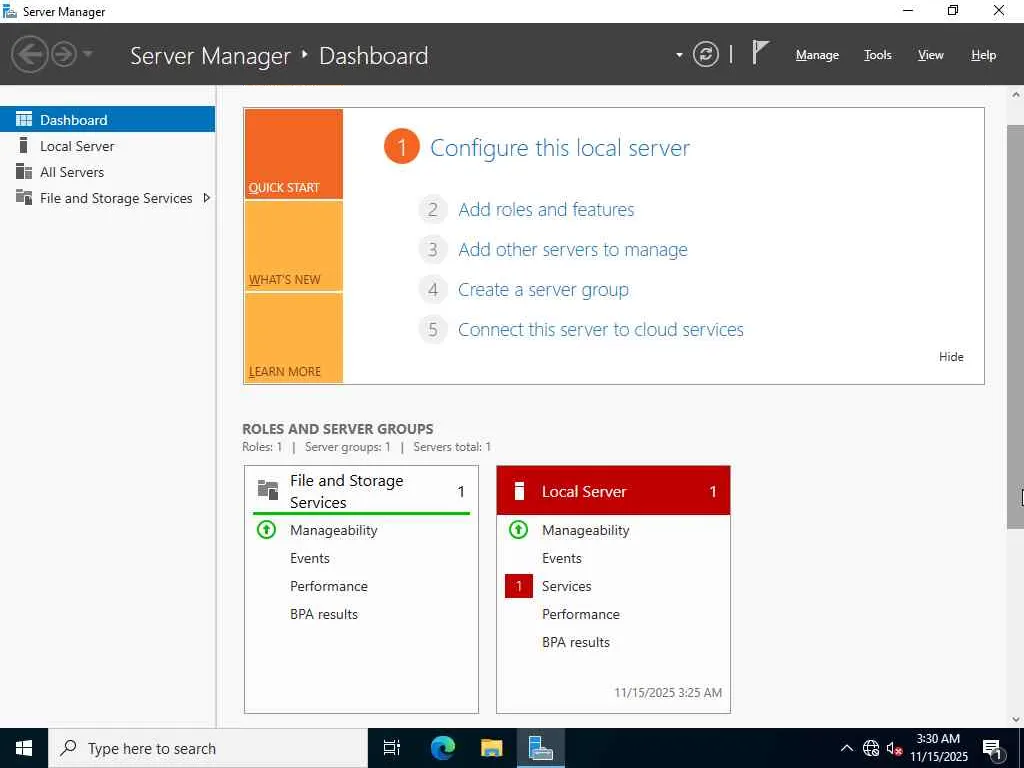Viewport: 1024px width, 768px height.
Task: Click the back navigation arrow
Action: (x=29, y=54)
